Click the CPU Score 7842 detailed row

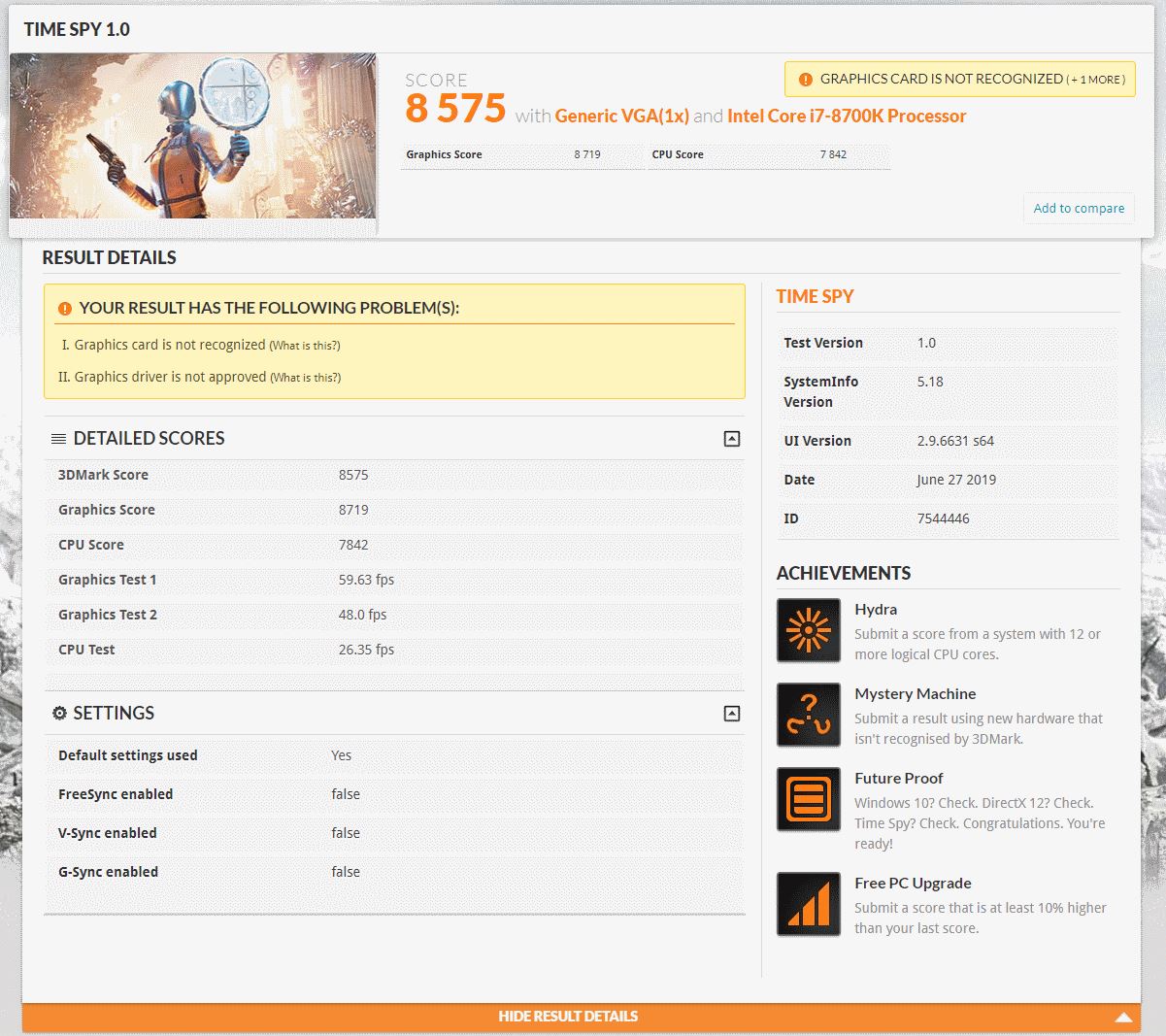(x=394, y=545)
